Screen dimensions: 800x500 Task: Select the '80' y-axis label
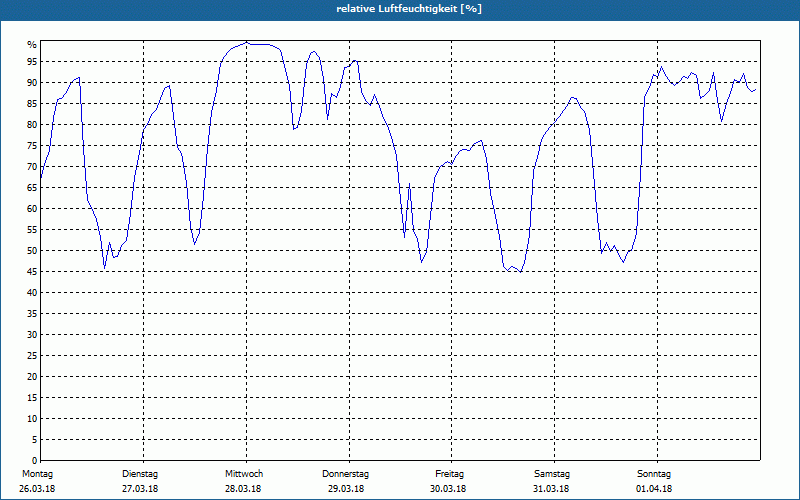(32, 124)
